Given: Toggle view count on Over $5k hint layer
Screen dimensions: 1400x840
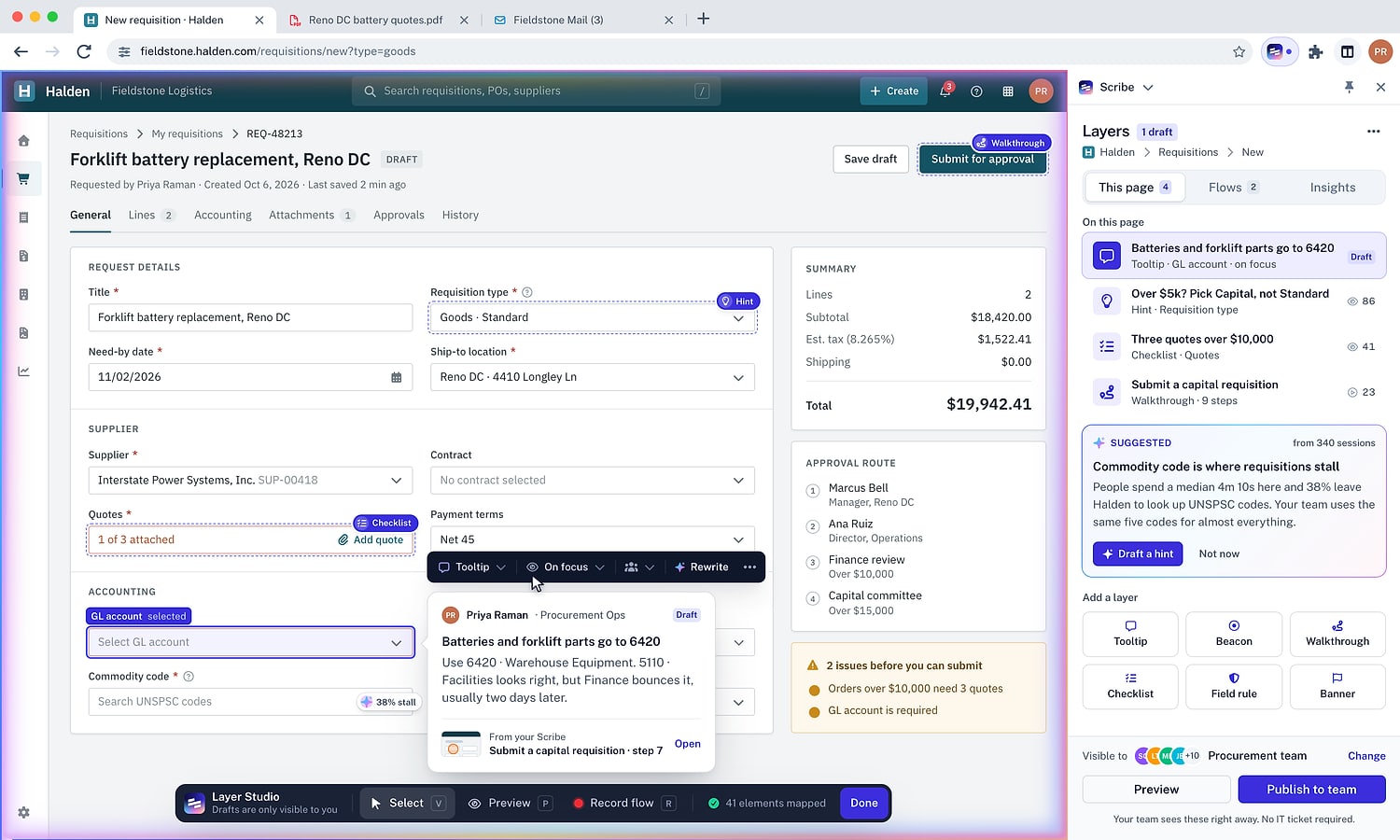Looking at the screenshot, I should coord(1361,301).
